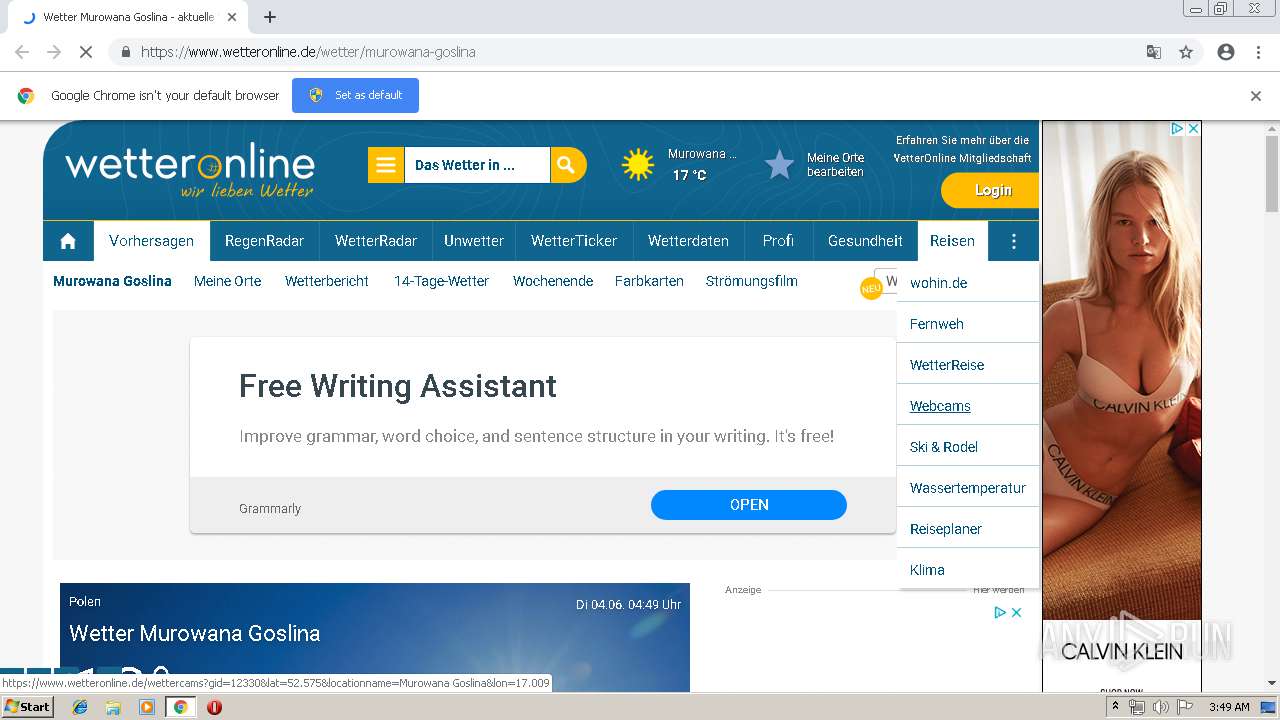Go to the home icon in navigation bar
The height and width of the screenshot is (720, 1280).
tap(68, 241)
